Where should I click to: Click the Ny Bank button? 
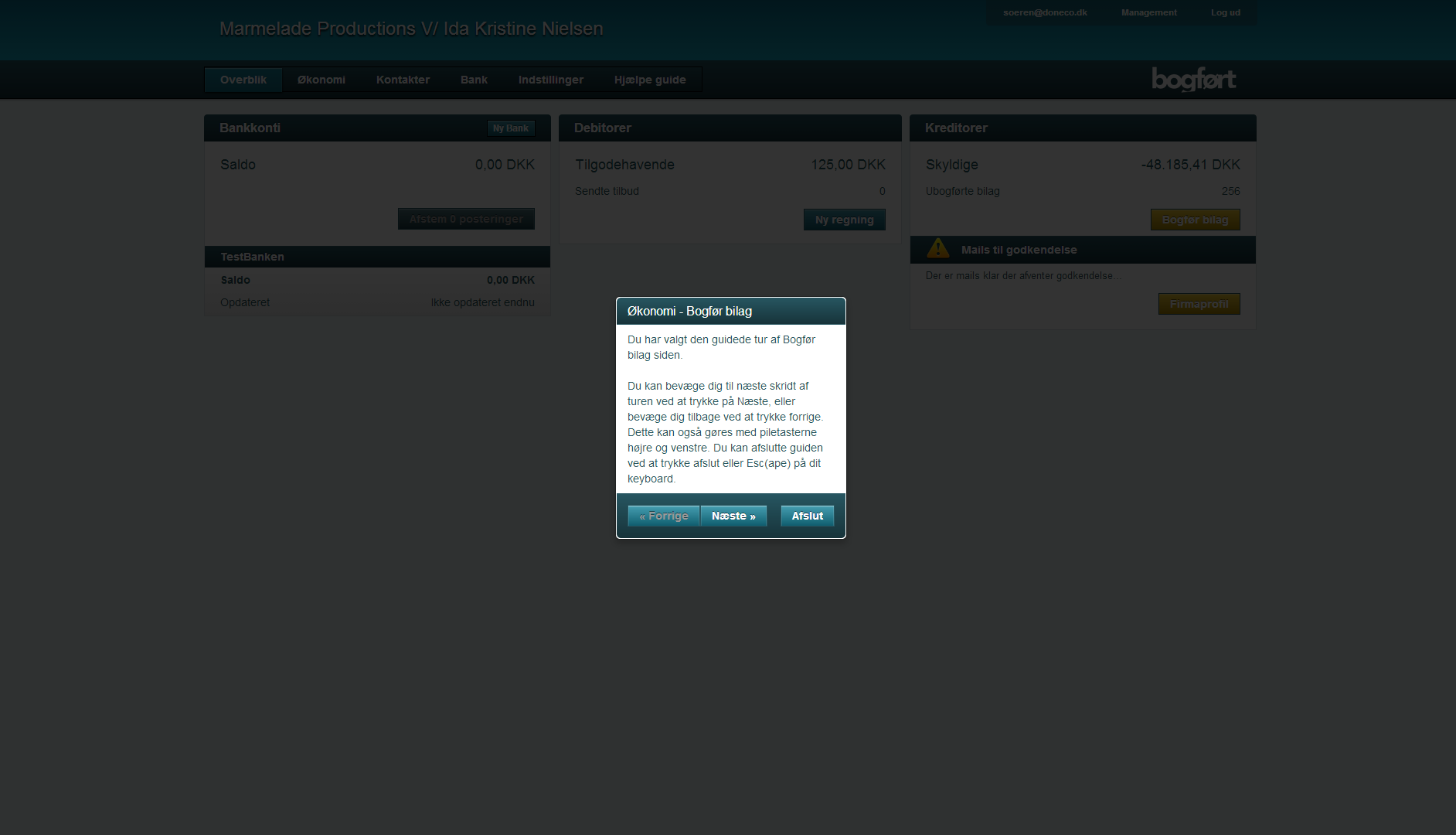pos(511,128)
